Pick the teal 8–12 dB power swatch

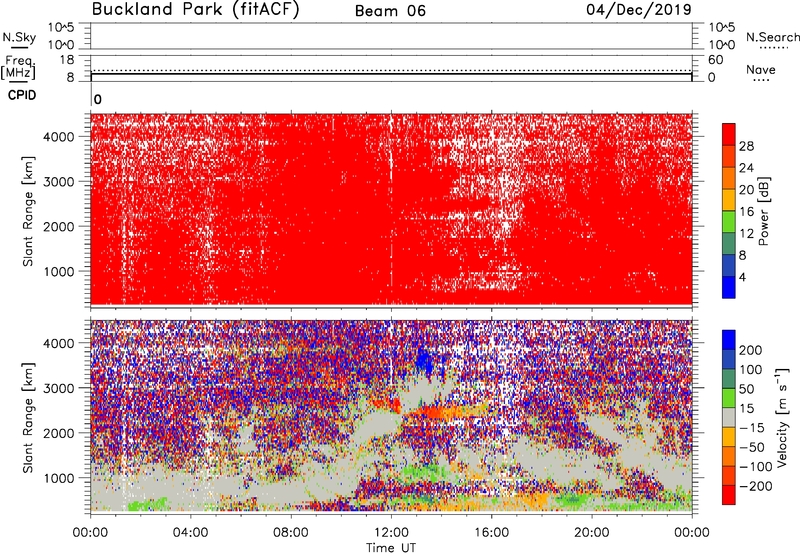click(x=729, y=244)
